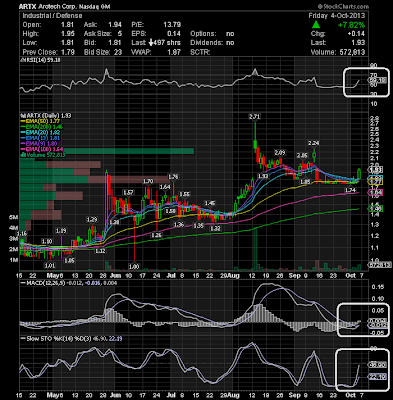Click the Jun label on price chart axis
393x400 pixels.
coord(115,276)
